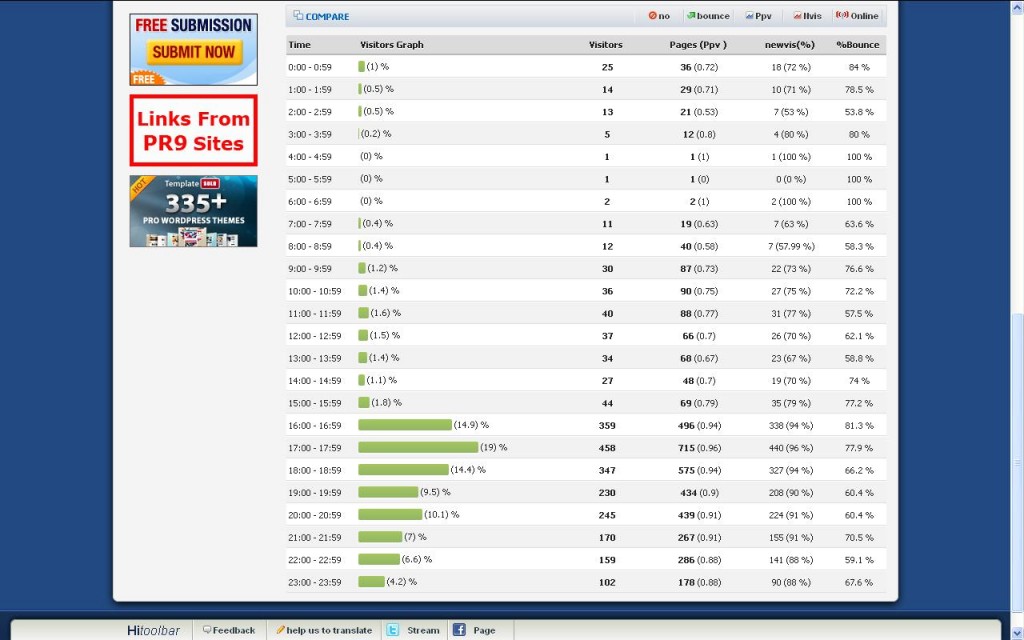Select the 23:00 - 23:59 time cell
The width and height of the screenshot is (1024, 640).
coord(314,583)
